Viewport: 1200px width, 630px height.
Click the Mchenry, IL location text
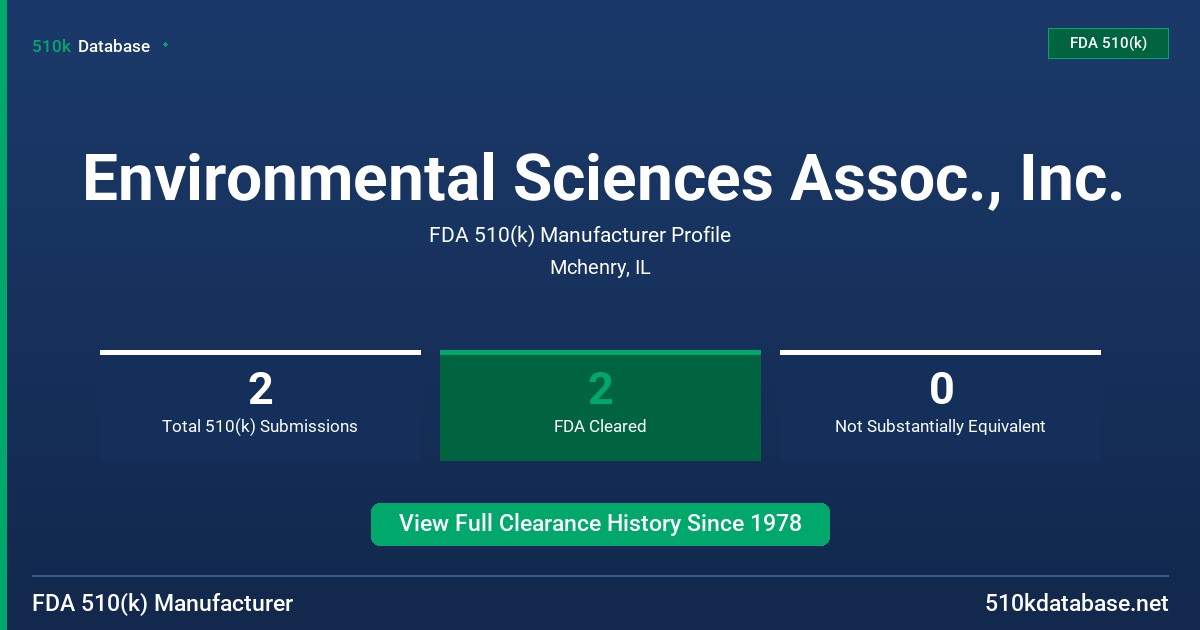(600, 268)
